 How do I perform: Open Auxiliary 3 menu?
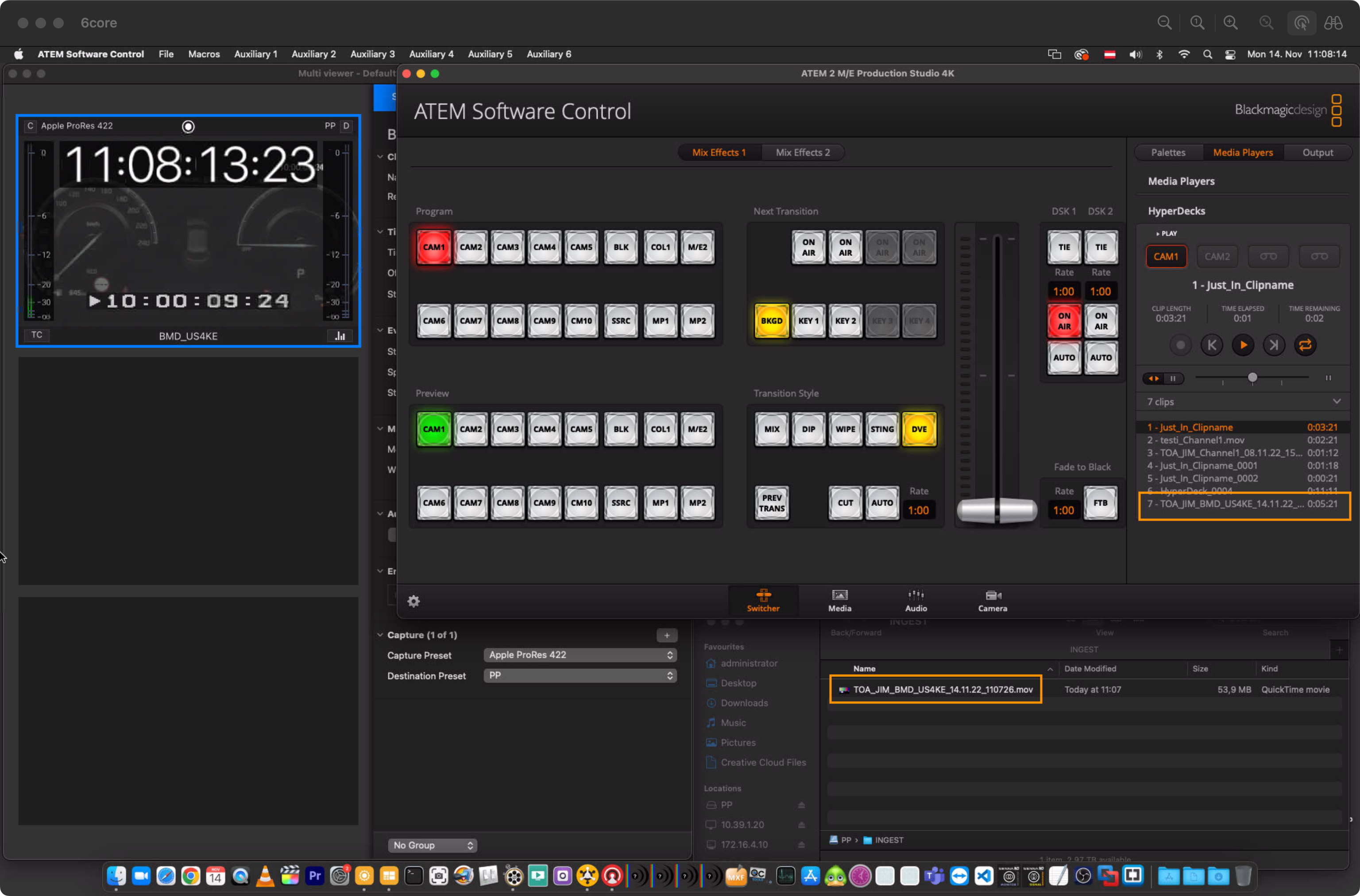[x=373, y=54]
